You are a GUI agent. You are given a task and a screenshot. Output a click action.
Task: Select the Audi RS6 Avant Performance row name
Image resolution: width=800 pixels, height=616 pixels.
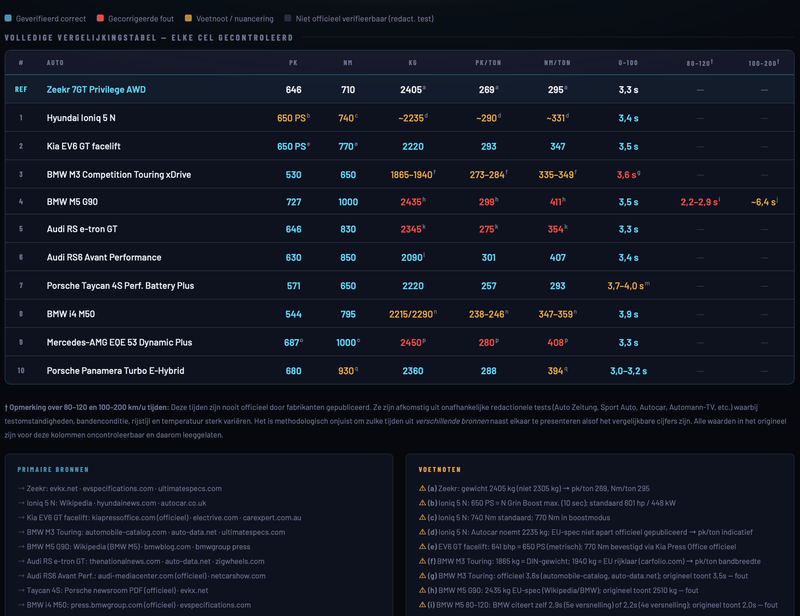(x=104, y=258)
